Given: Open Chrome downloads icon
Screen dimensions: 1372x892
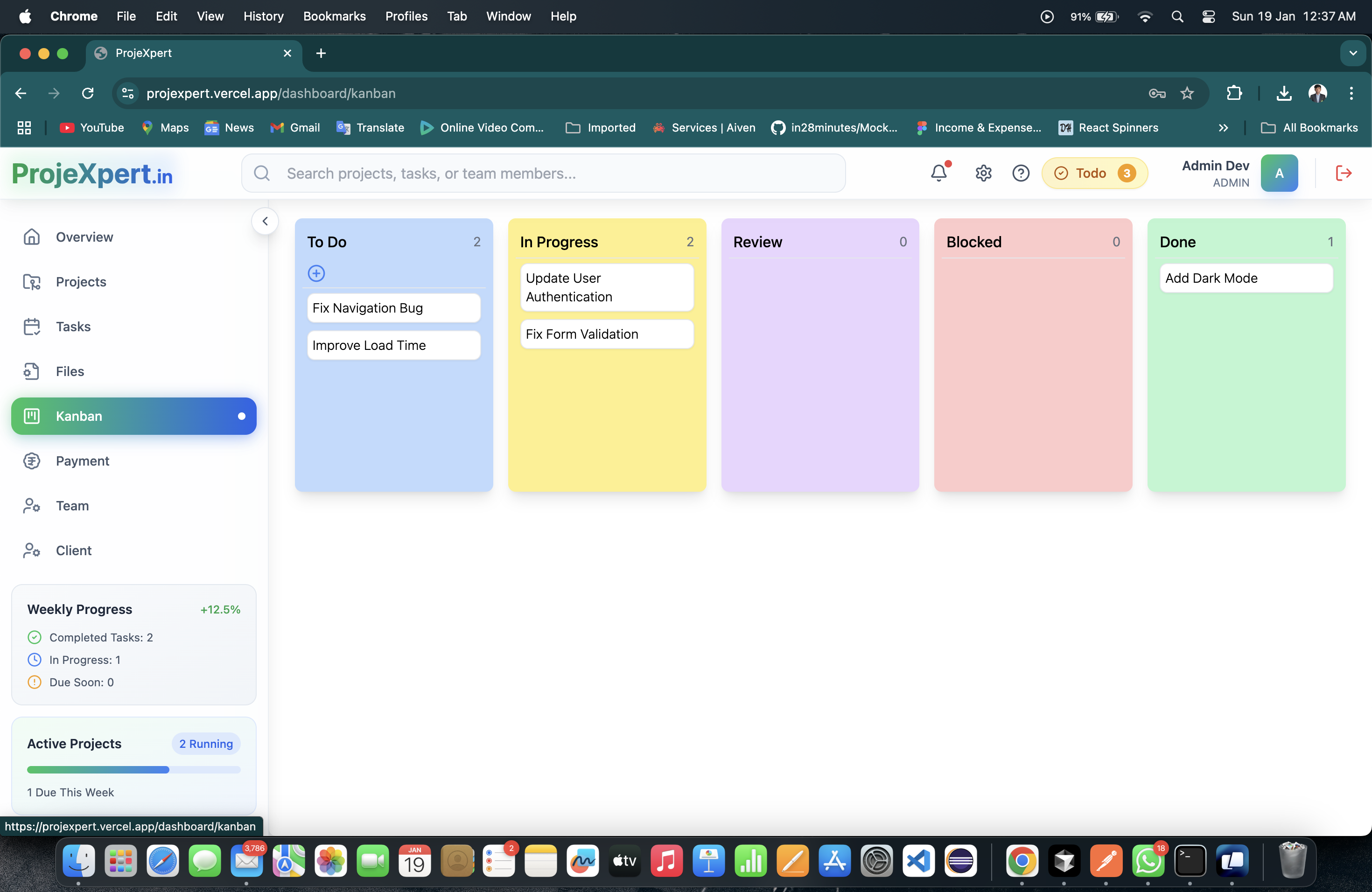Looking at the screenshot, I should point(1284,93).
